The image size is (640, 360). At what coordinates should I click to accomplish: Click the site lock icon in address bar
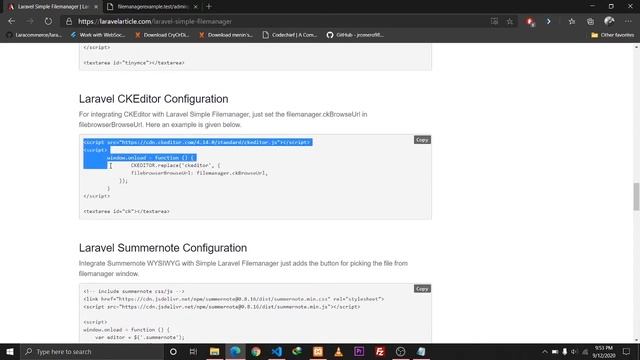click(x=69, y=21)
